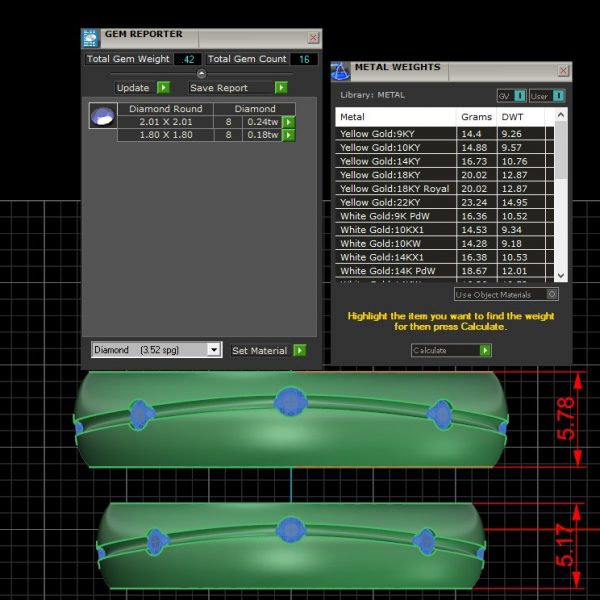Click center gemstone on lower ring
This screenshot has height=600, width=600.
tap(291, 530)
